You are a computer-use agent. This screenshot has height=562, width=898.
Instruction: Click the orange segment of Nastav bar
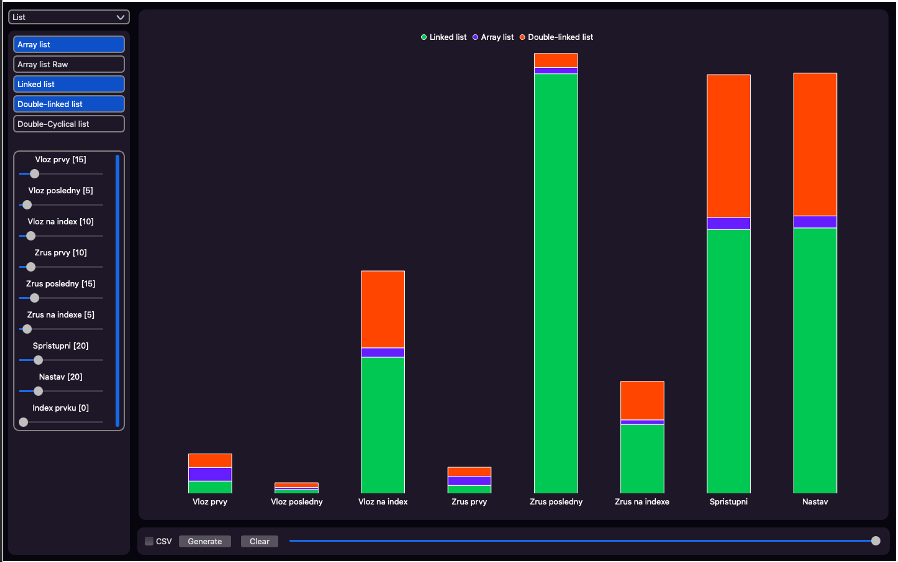click(x=815, y=144)
